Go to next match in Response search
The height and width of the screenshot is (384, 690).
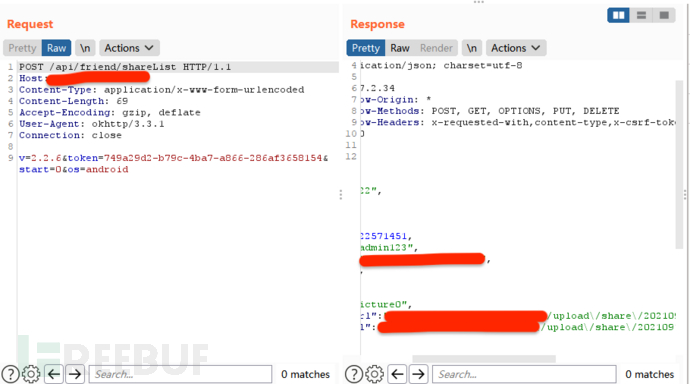tap(418, 374)
